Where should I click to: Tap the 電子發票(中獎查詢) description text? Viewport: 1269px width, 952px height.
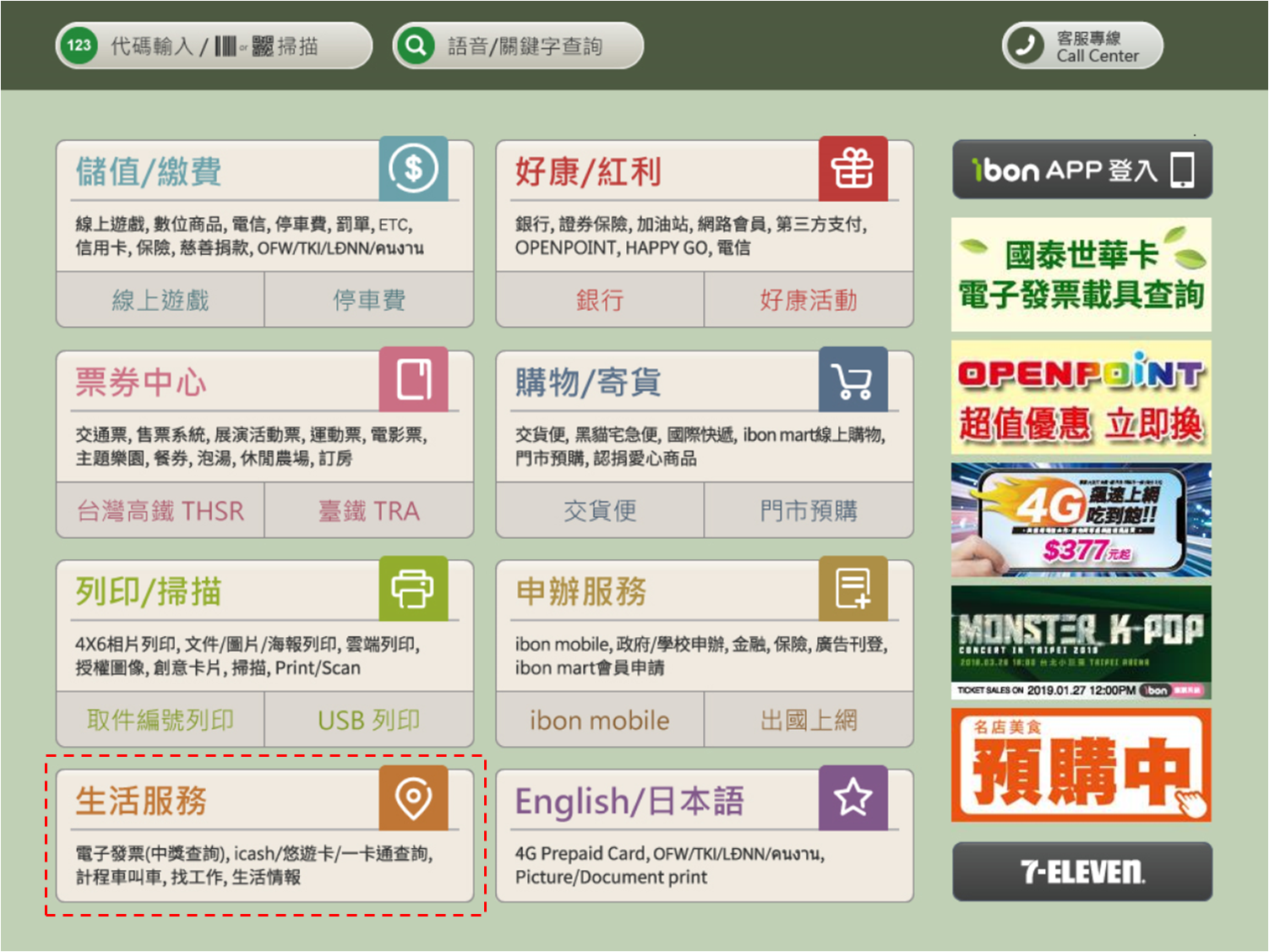254,865
